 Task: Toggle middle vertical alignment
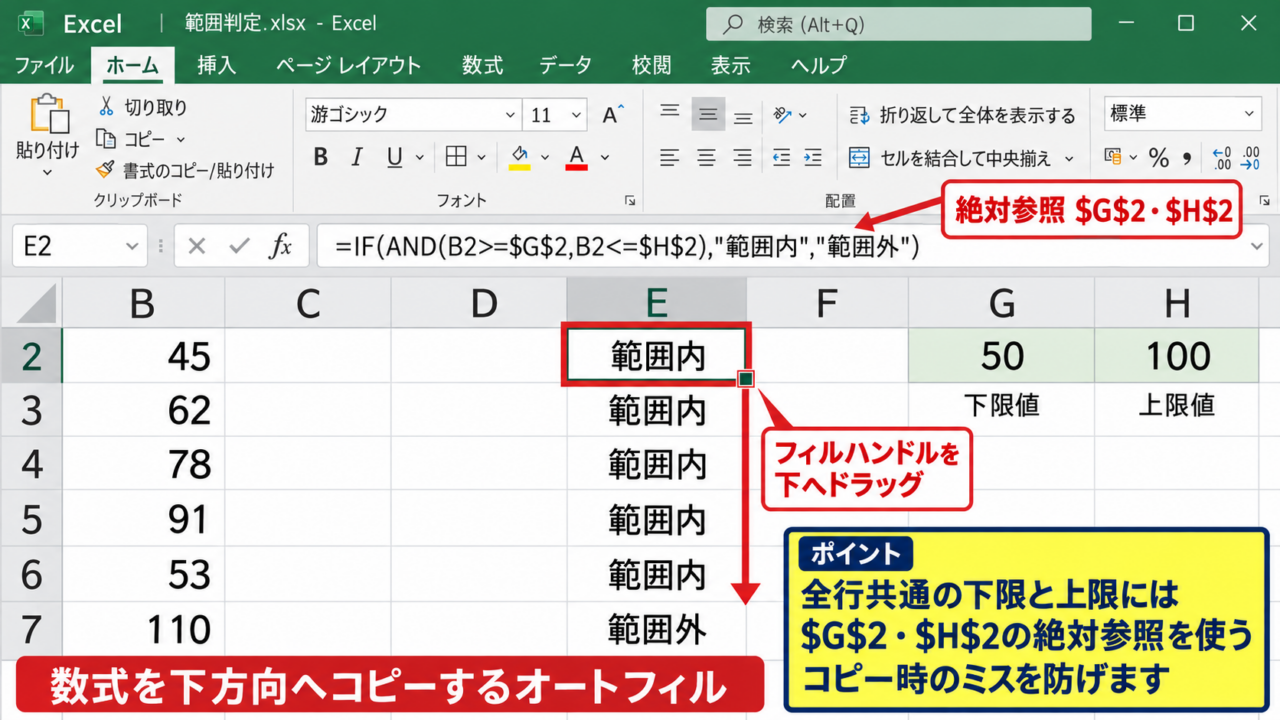[708, 114]
